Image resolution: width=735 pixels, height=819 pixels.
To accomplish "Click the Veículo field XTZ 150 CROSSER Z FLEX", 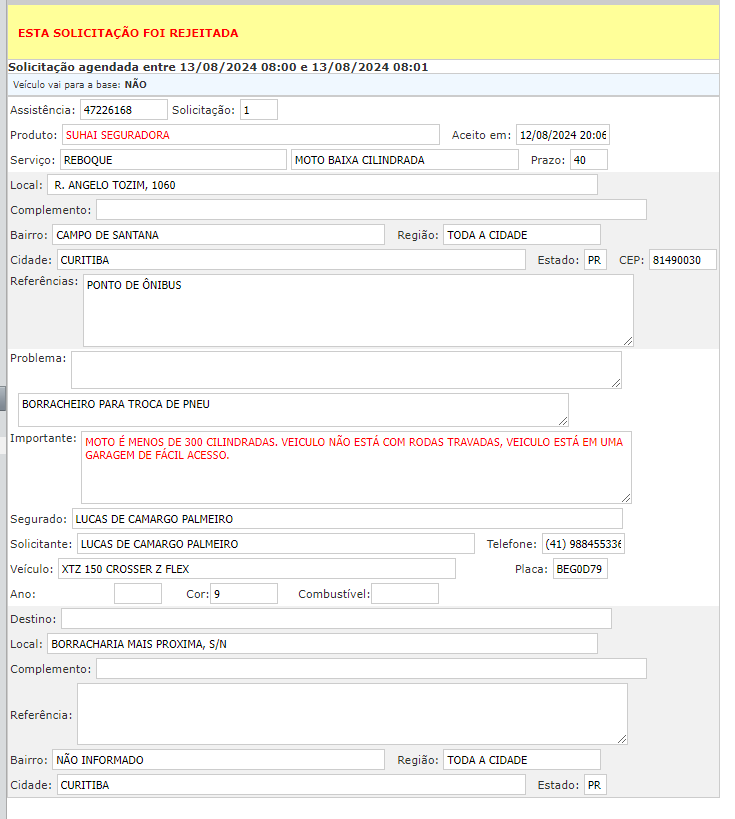I will [256, 569].
